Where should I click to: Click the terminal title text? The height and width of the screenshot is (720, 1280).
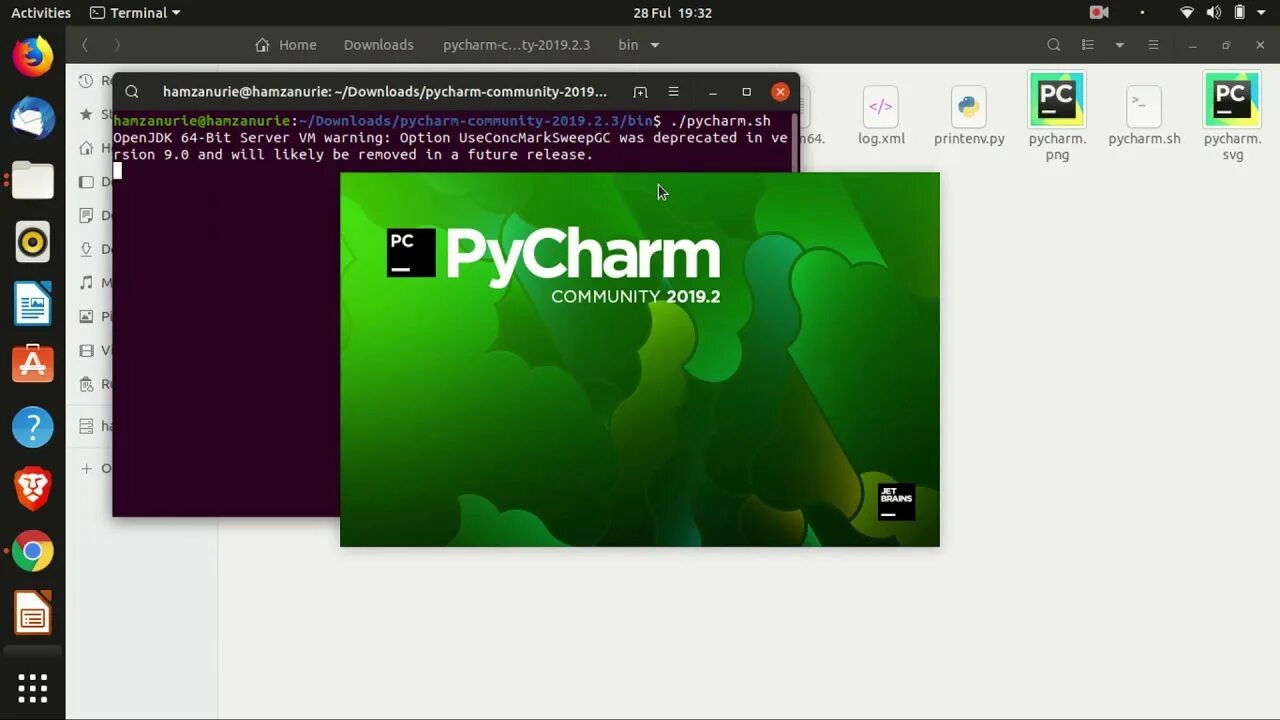coord(385,92)
